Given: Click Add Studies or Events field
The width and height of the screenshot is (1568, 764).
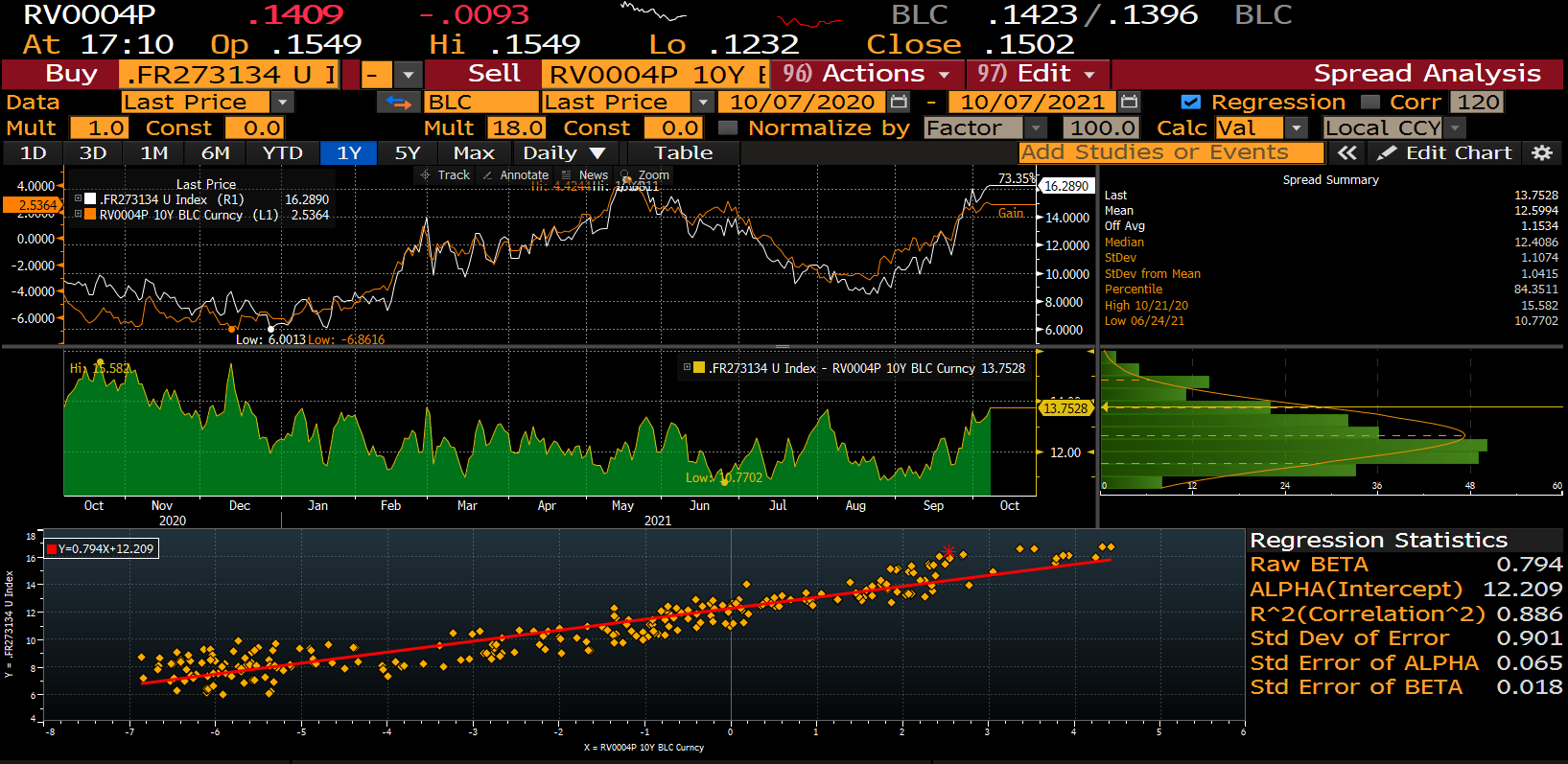Looking at the screenshot, I should [1171, 152].
